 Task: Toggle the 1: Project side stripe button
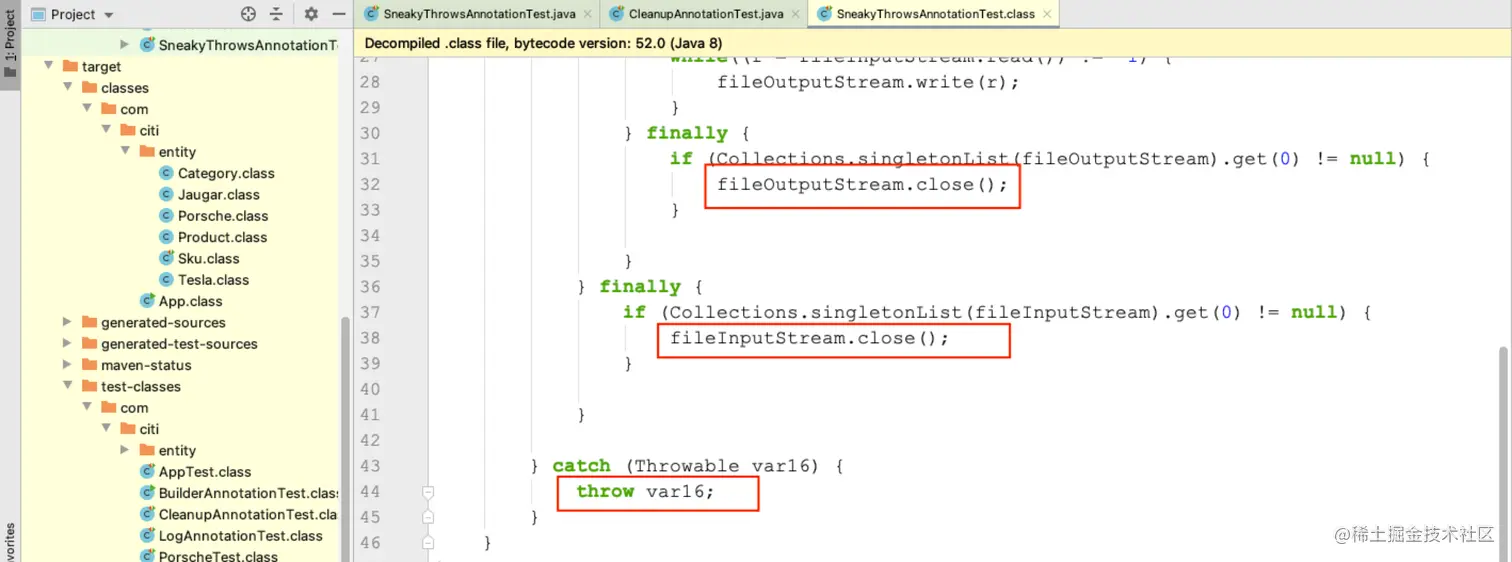point(10,45)
